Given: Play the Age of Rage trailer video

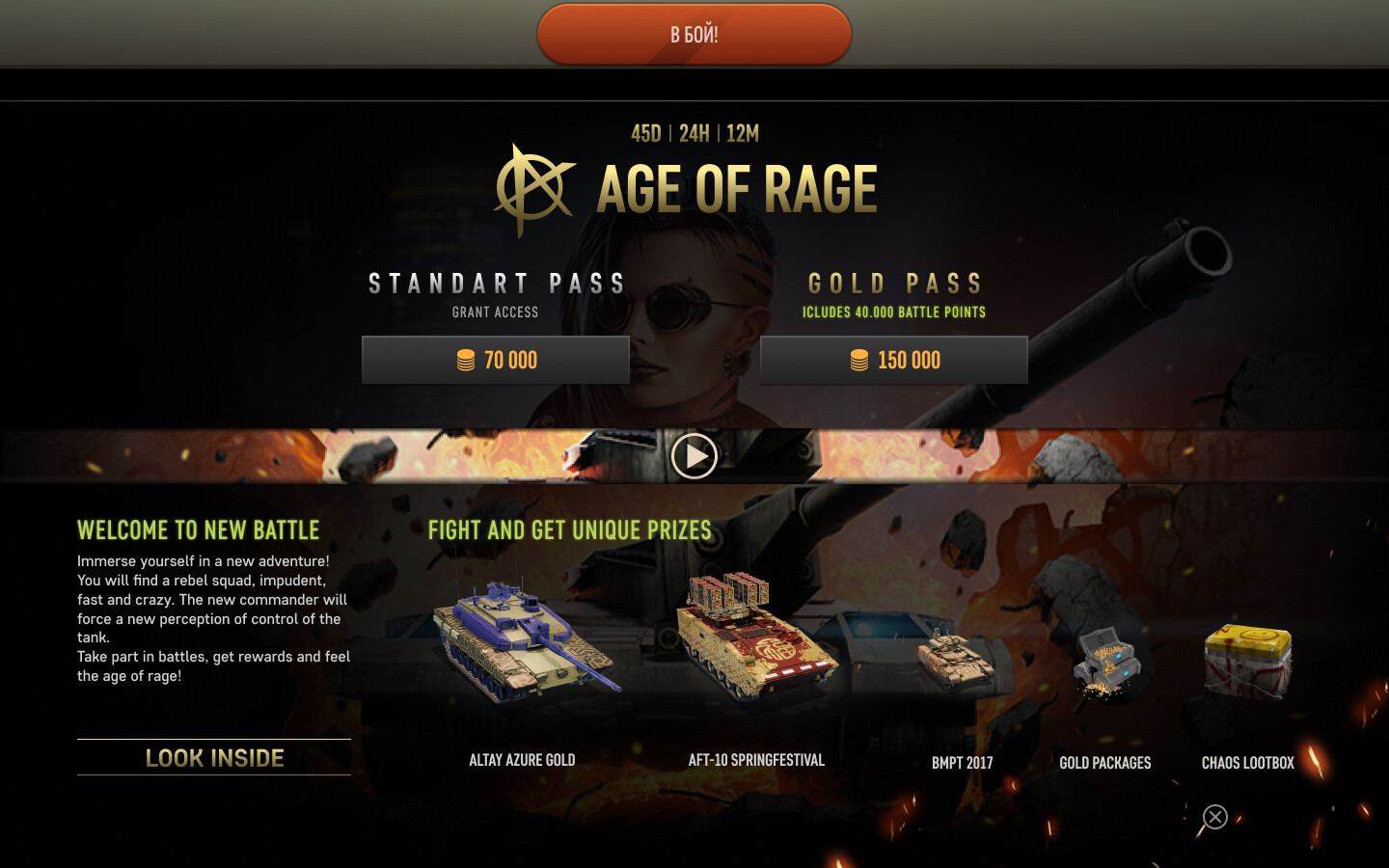Looking at the screenshot, I should (x=694, y=456).
